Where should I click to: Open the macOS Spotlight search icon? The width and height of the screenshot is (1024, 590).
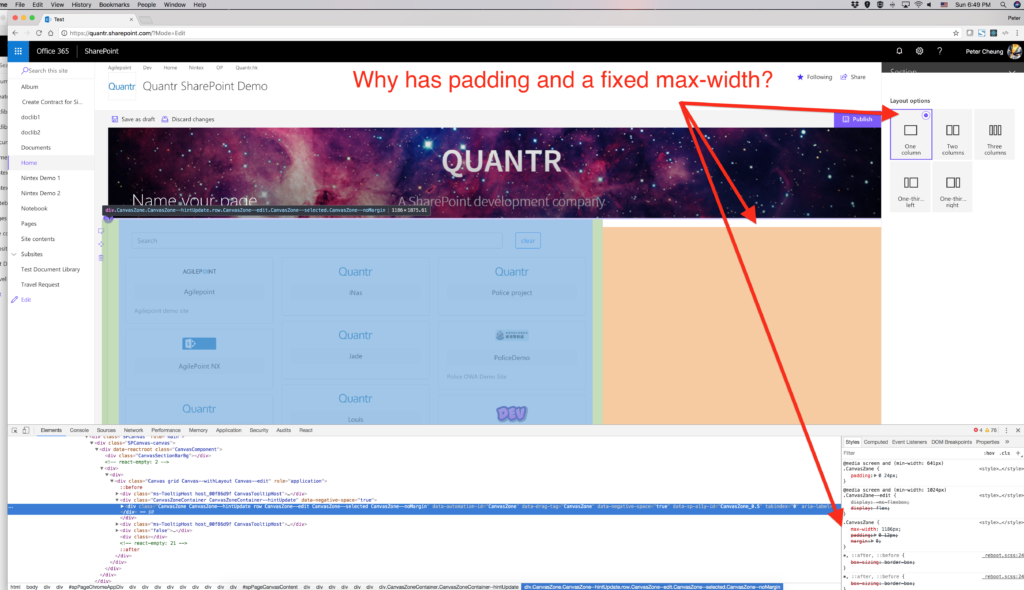1003,5
